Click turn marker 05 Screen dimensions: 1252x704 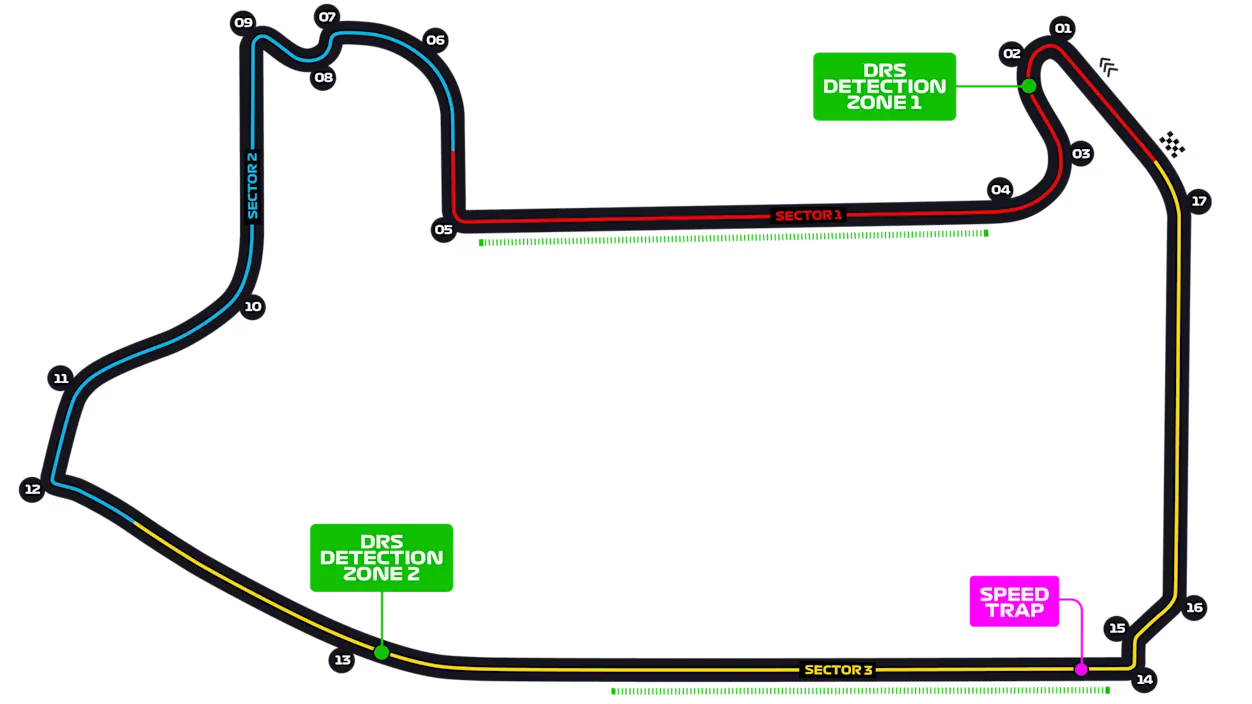(x=444, y=230)
